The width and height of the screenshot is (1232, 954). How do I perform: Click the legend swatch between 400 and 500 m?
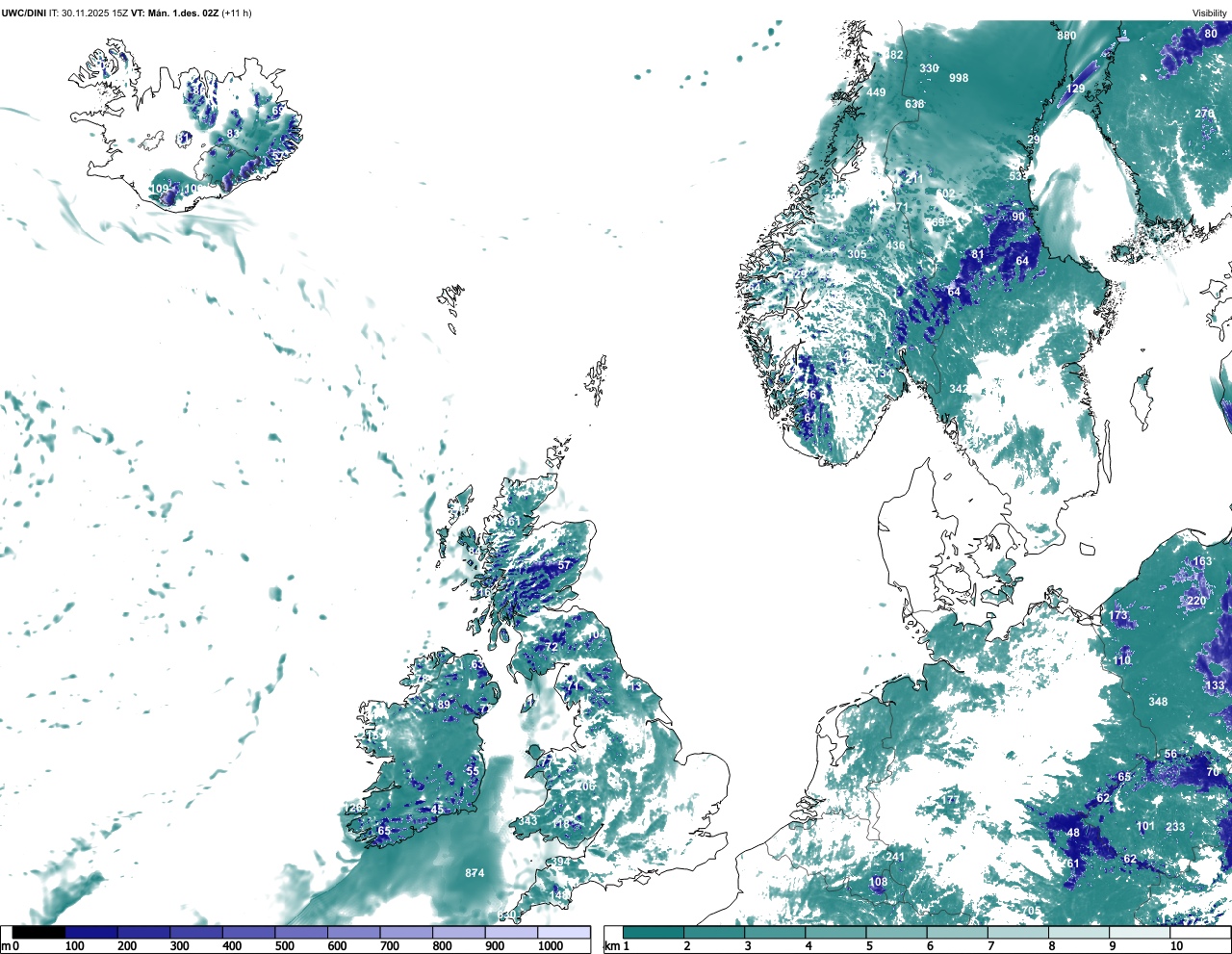[249, 932]
